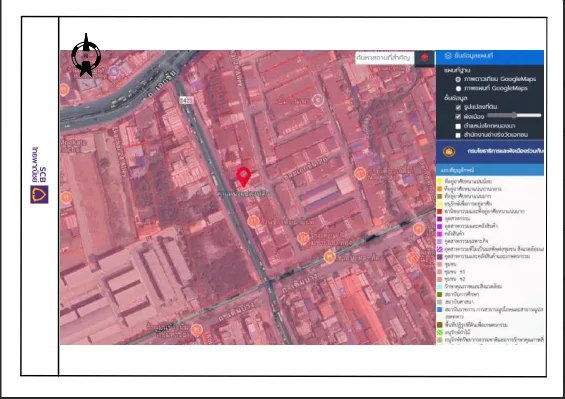Select the Google Maps street map radio button

click(x=458, y=89)
